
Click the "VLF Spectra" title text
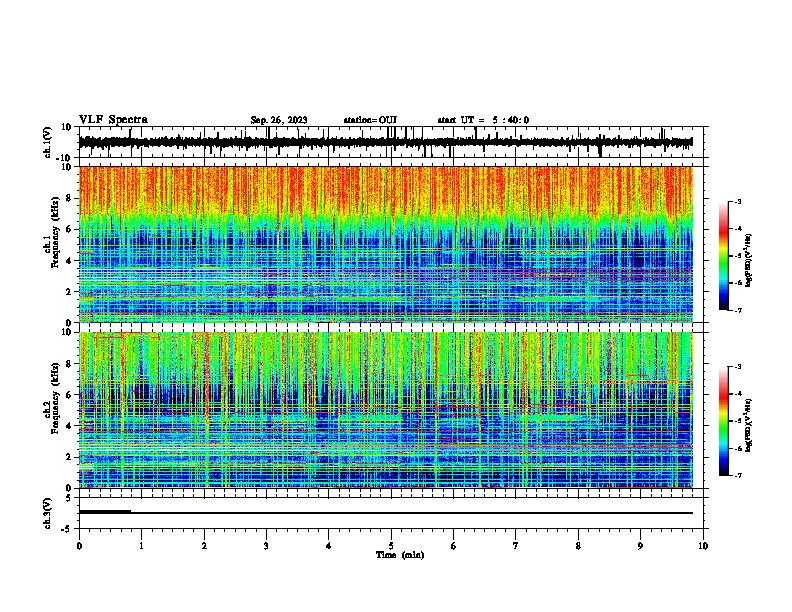tap(113, 120)
